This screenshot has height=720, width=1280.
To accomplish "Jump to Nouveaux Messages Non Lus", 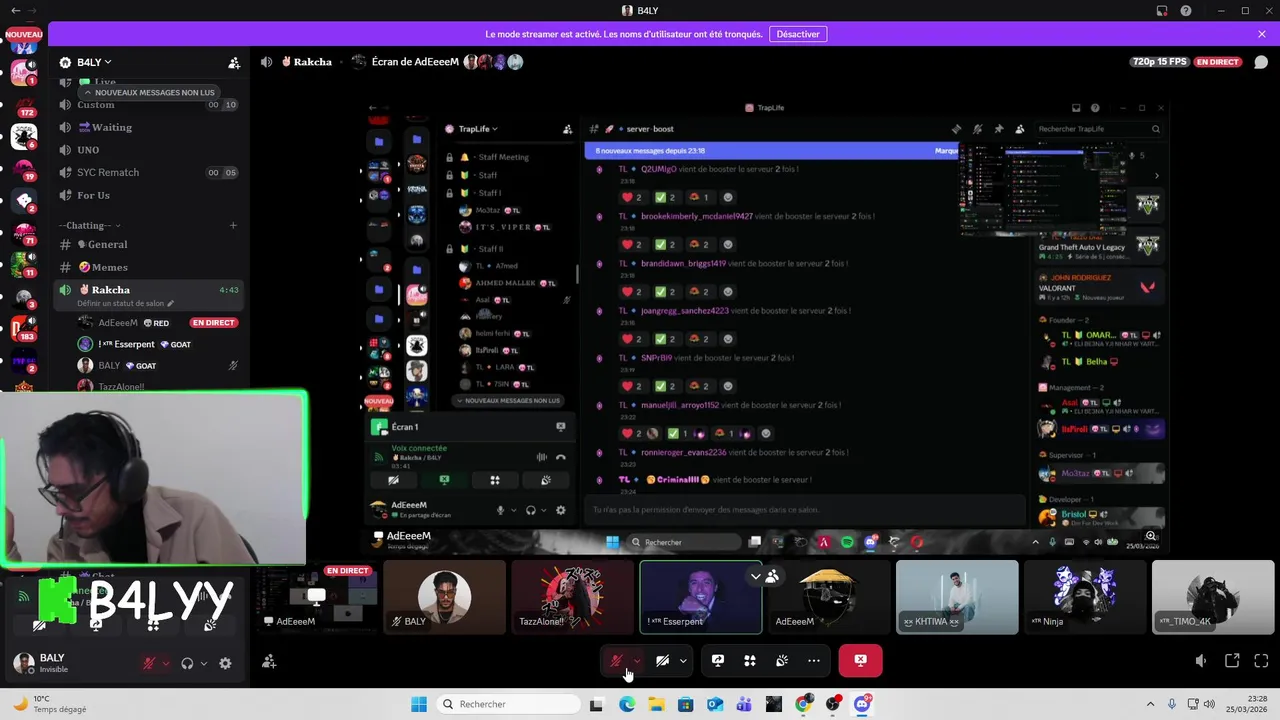I will (150, 92).
